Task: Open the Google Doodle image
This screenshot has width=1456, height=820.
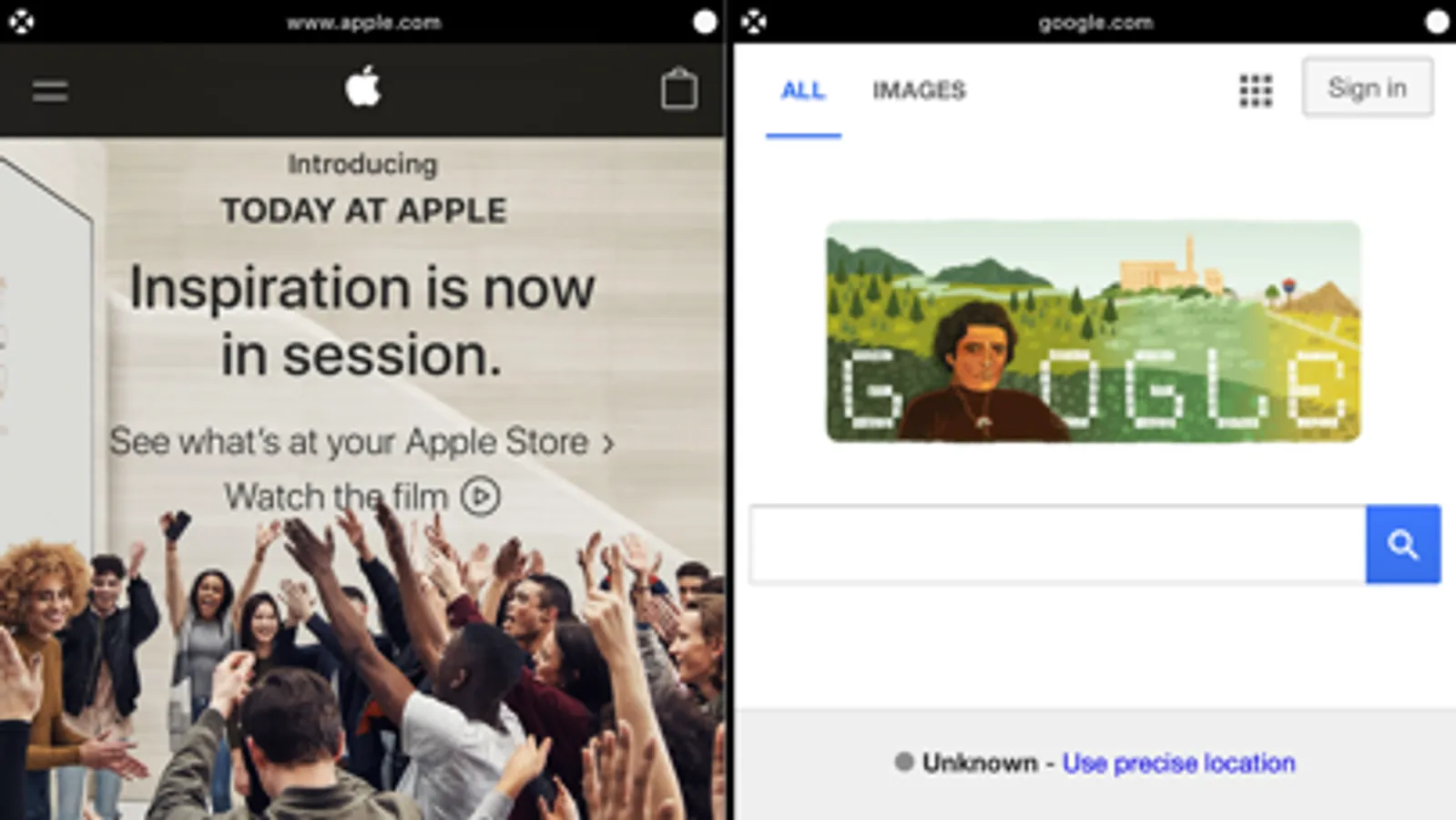Action: pyautogui.click(x=1094, y=332)
